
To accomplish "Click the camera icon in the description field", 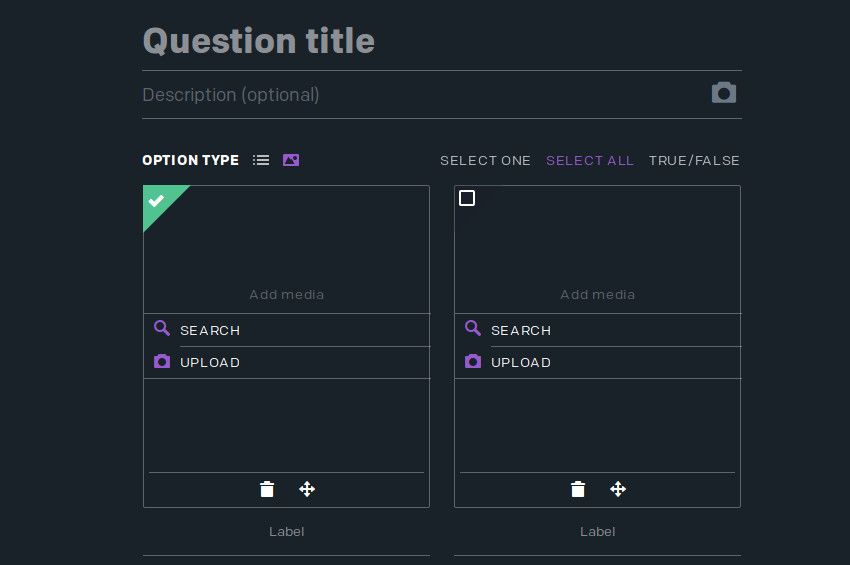I will tap(724, 93).
